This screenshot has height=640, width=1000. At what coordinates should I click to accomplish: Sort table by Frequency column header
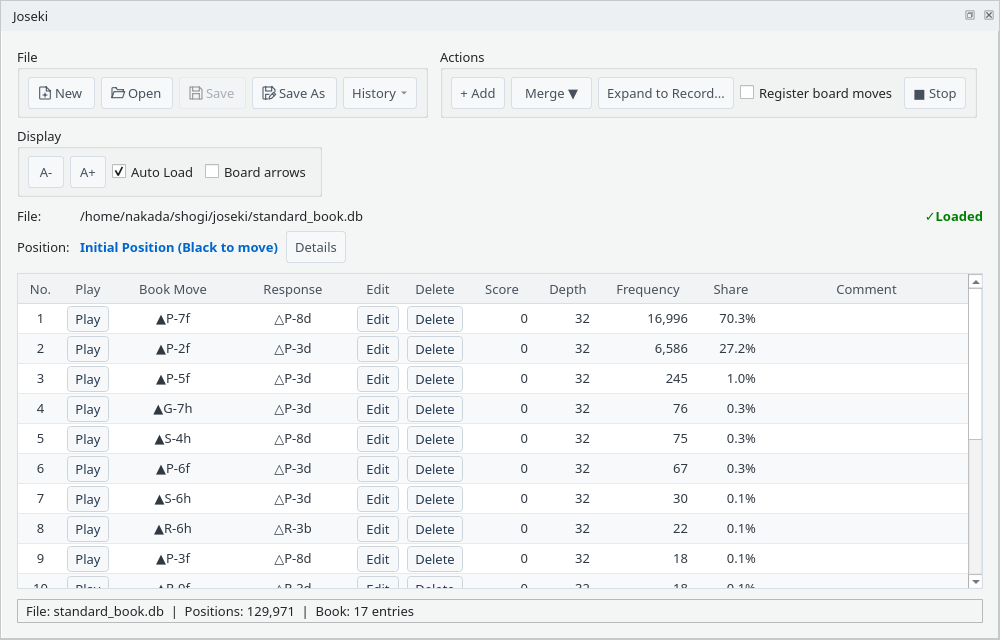pos(647,289)
